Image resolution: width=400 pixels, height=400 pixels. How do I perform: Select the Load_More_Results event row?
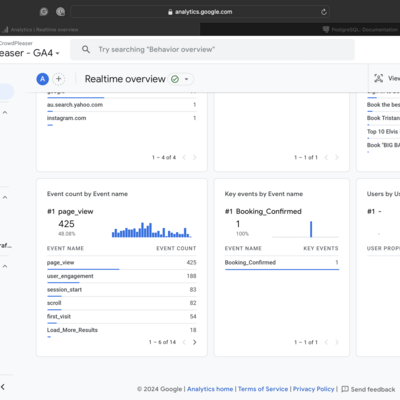(122, 331)
